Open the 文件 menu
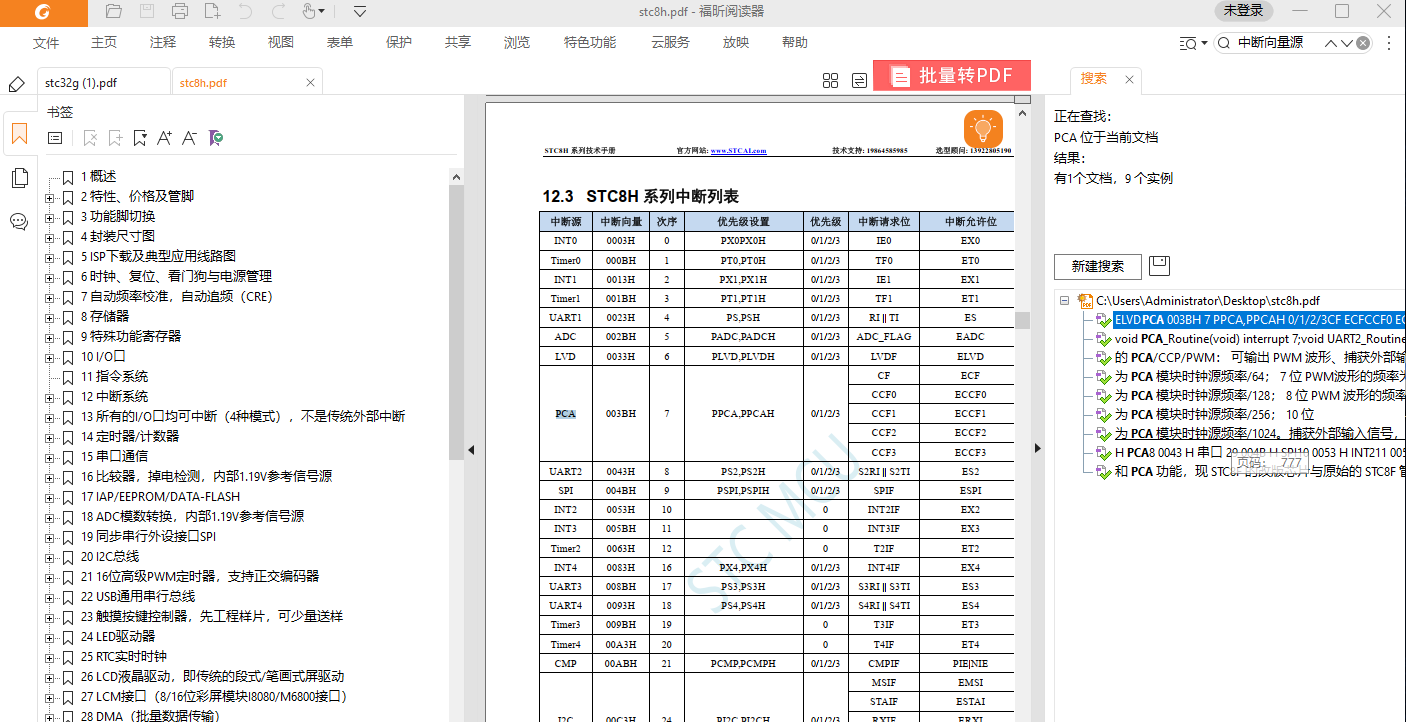The image size is (1406, 722). (x=46, y=43)
